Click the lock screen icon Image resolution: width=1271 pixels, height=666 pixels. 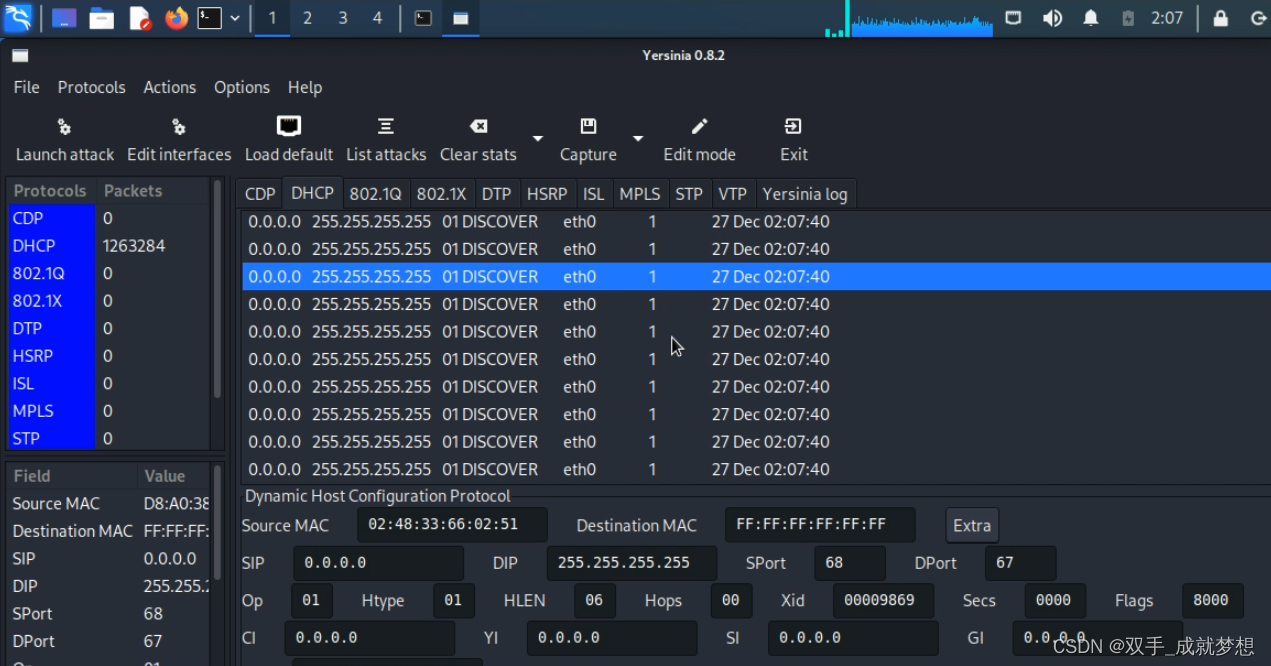pos(1220,18)
